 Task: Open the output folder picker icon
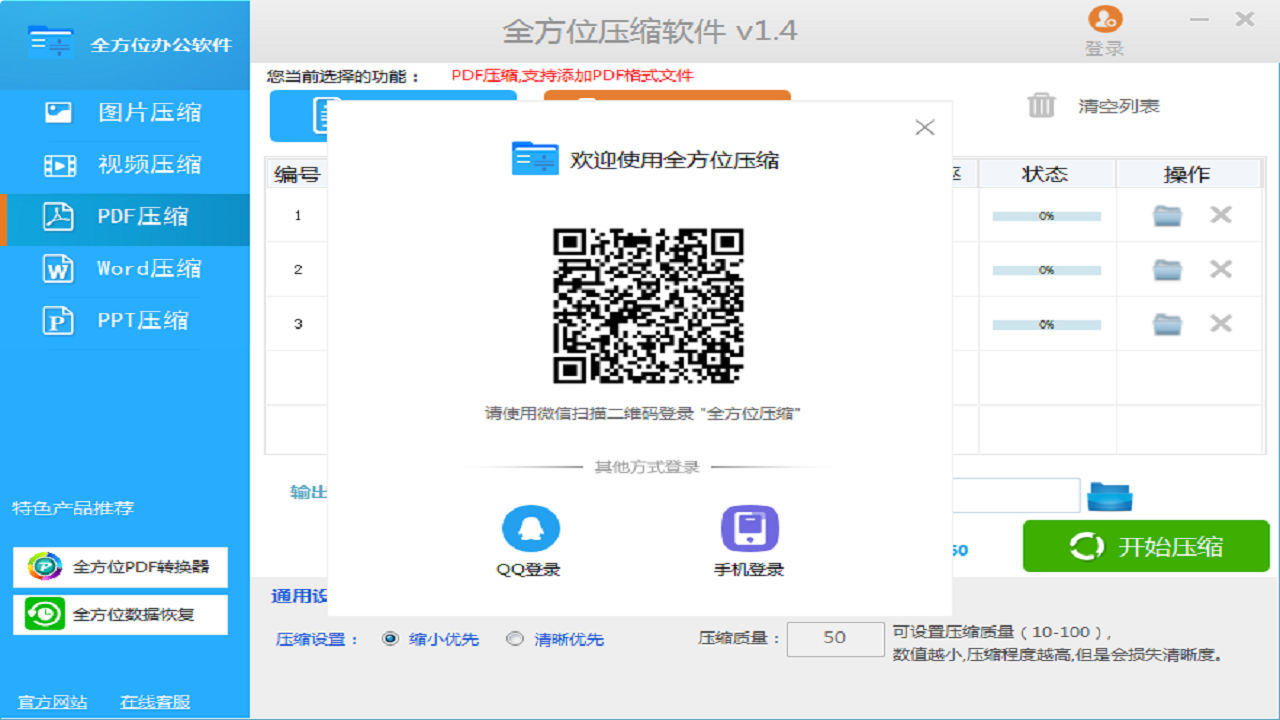coord(1109,494)
